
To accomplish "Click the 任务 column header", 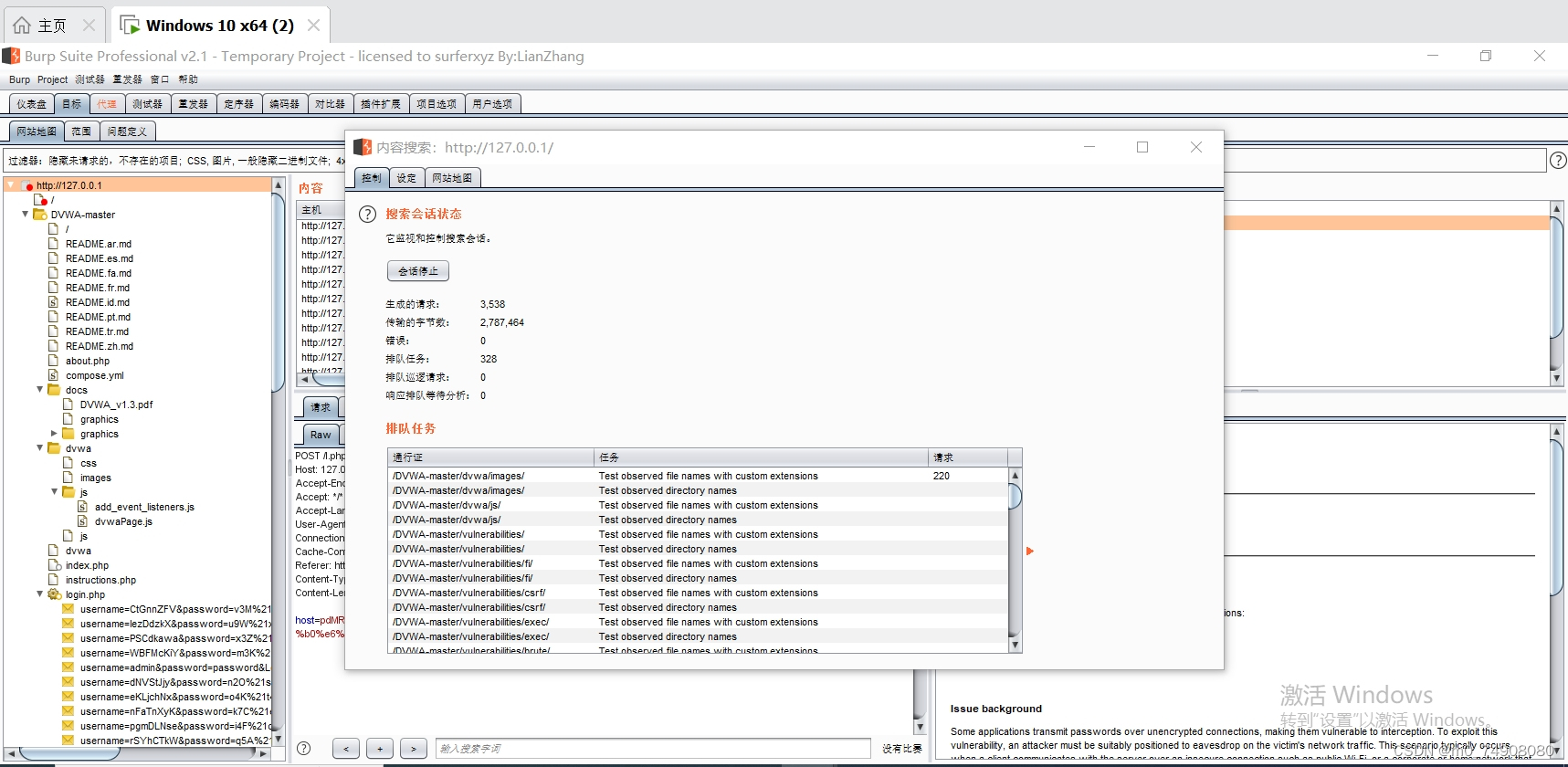I will click(x=761, y=457).
